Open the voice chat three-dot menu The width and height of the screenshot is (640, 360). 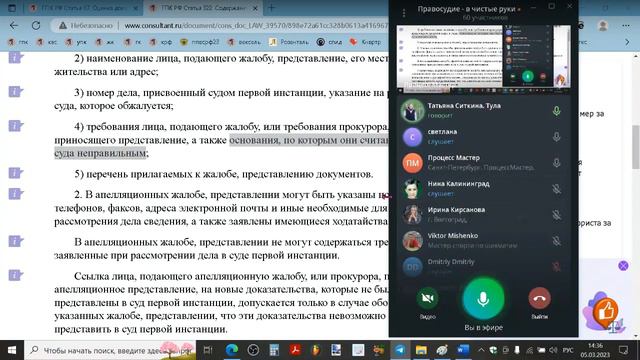(x=404, y=13)
